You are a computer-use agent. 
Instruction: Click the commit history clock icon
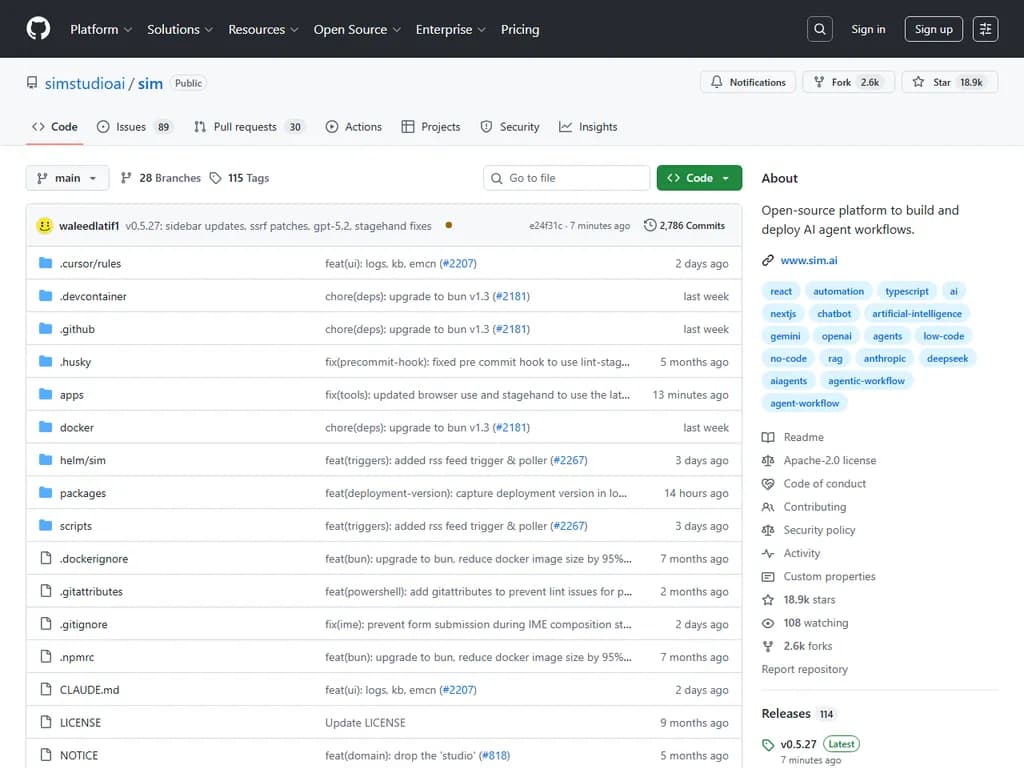point(649,225)
